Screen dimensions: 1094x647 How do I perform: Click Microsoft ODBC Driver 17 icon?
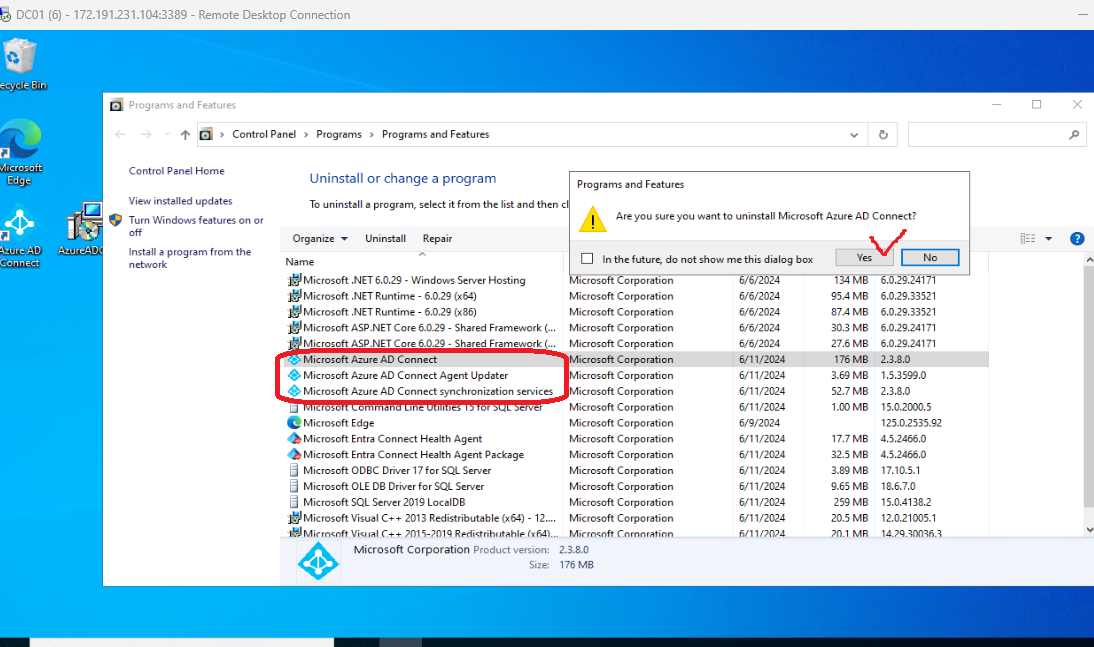294,470
